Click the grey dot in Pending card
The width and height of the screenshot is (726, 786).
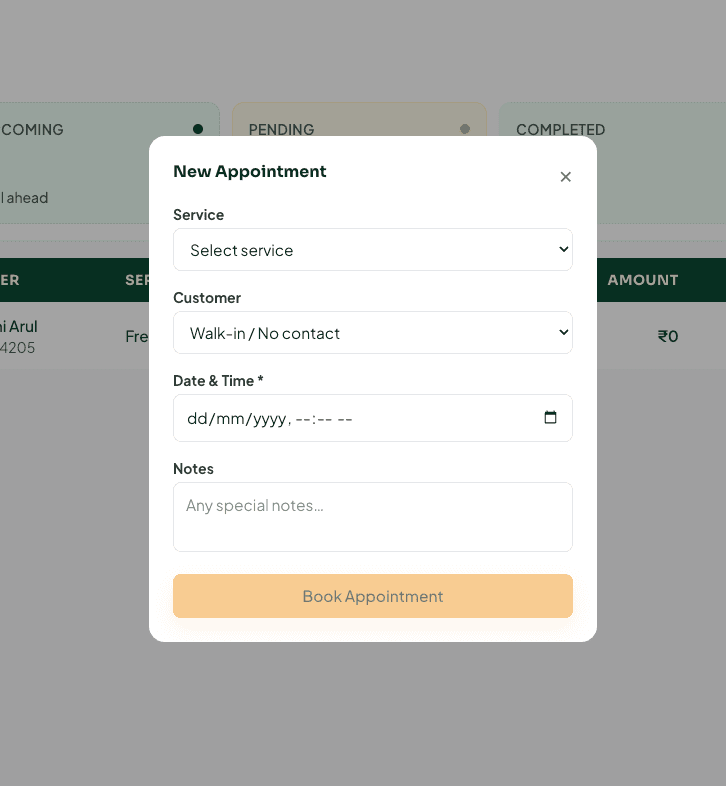[x=465, y=129]
